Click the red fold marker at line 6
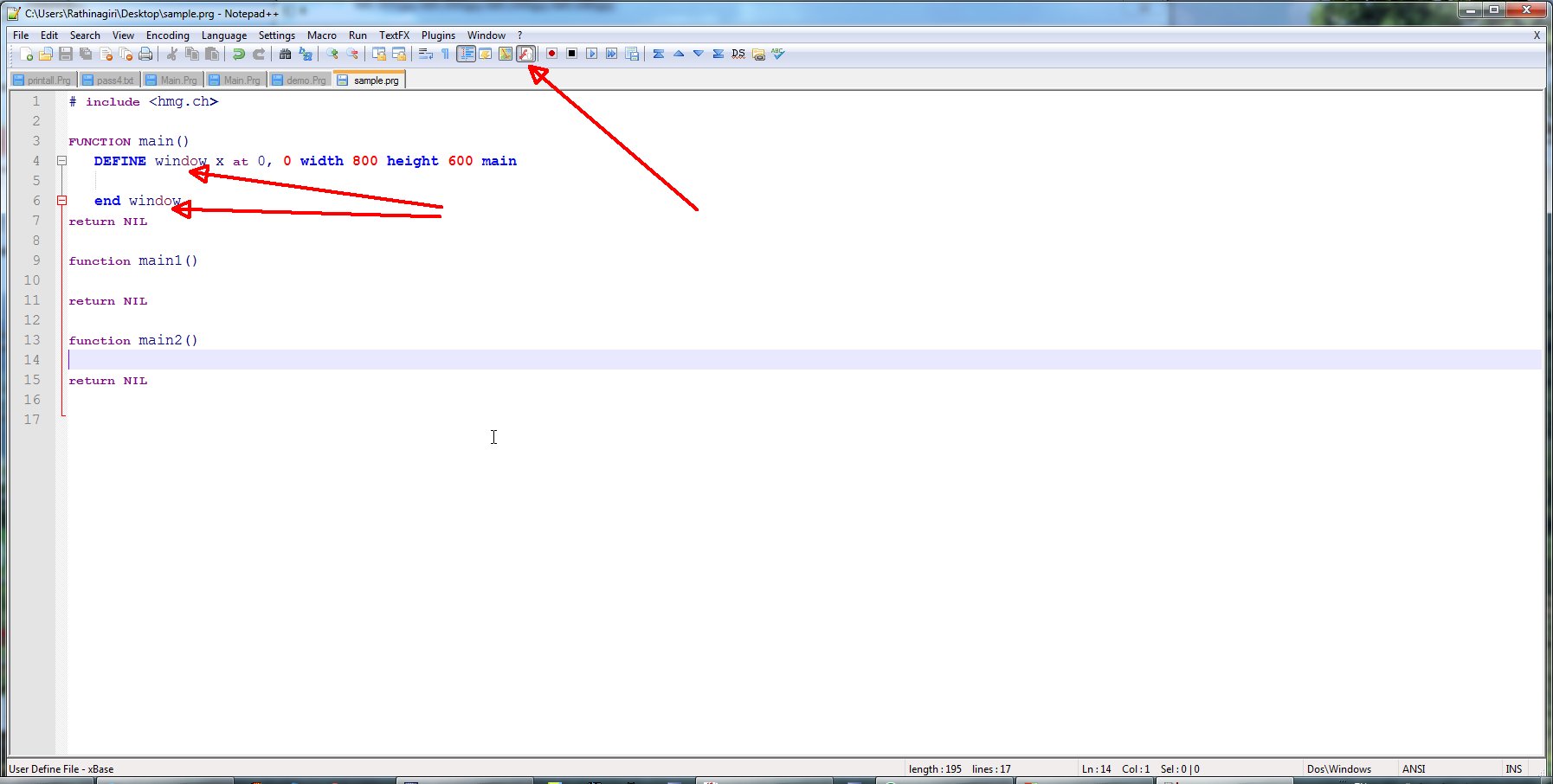1553x784 pixels. 62,201
